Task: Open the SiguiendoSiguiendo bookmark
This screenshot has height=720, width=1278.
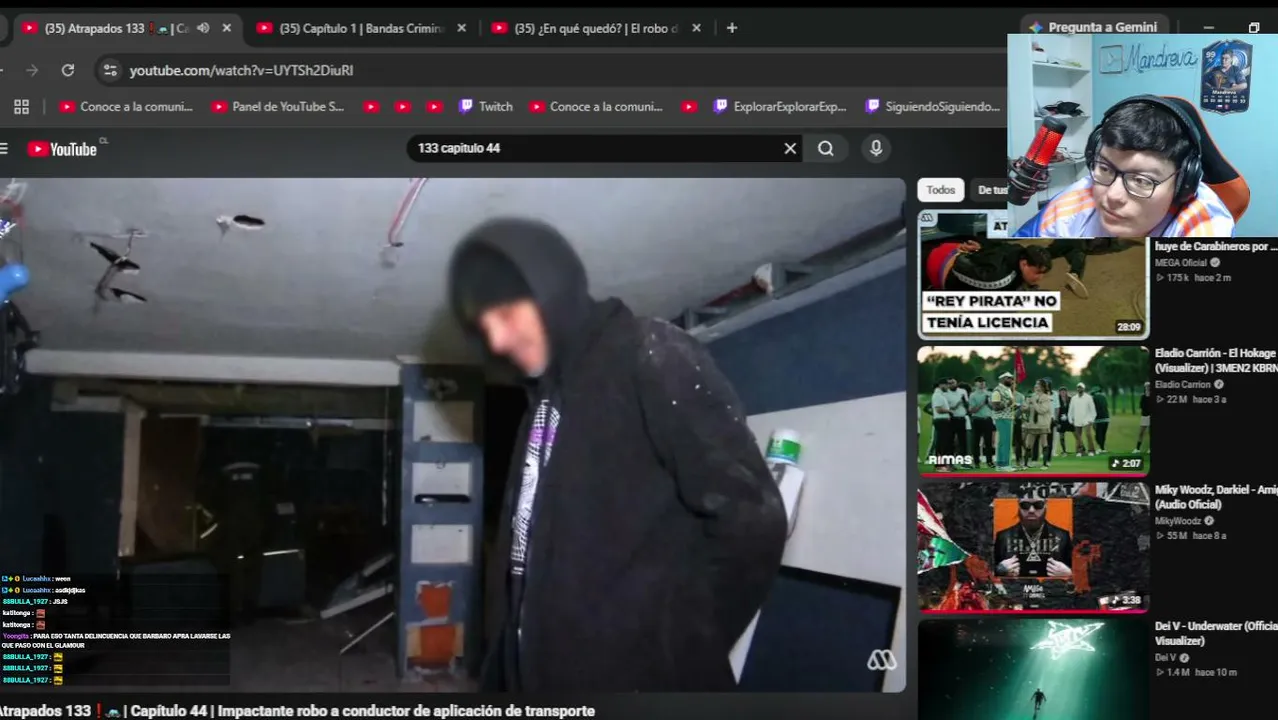Action: pos(932,106)
